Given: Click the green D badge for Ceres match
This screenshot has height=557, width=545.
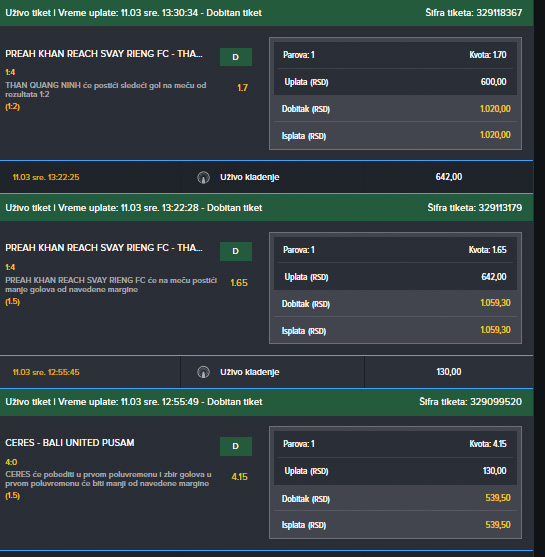Looking at the screenshot, I should (x=236, y=446).
